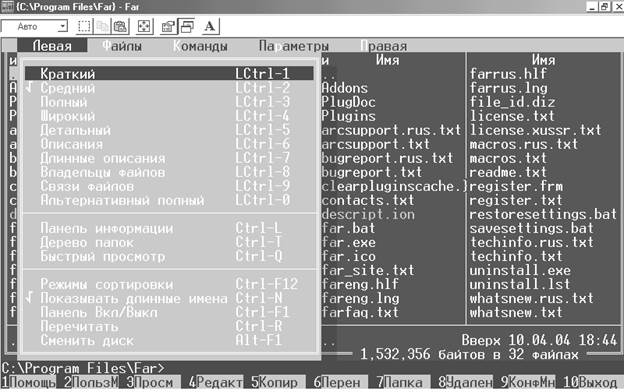Open Режимы сортировки menu entry

(x=169, y=285)
